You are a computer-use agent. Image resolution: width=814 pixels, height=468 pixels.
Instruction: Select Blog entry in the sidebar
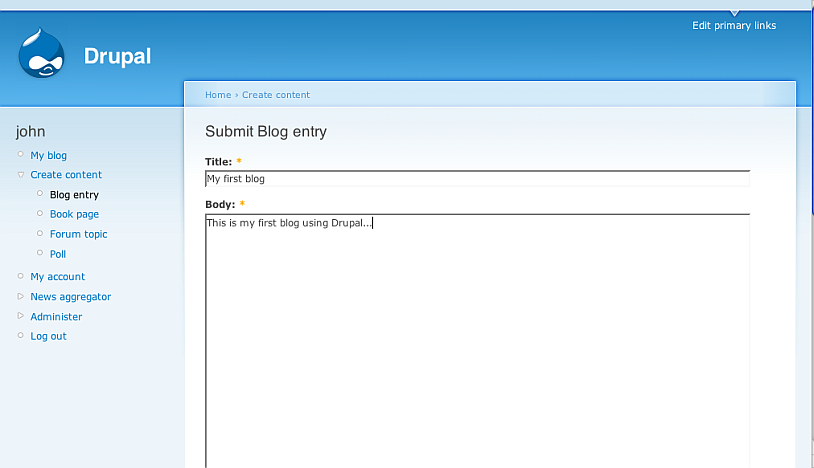pos(74,195)
